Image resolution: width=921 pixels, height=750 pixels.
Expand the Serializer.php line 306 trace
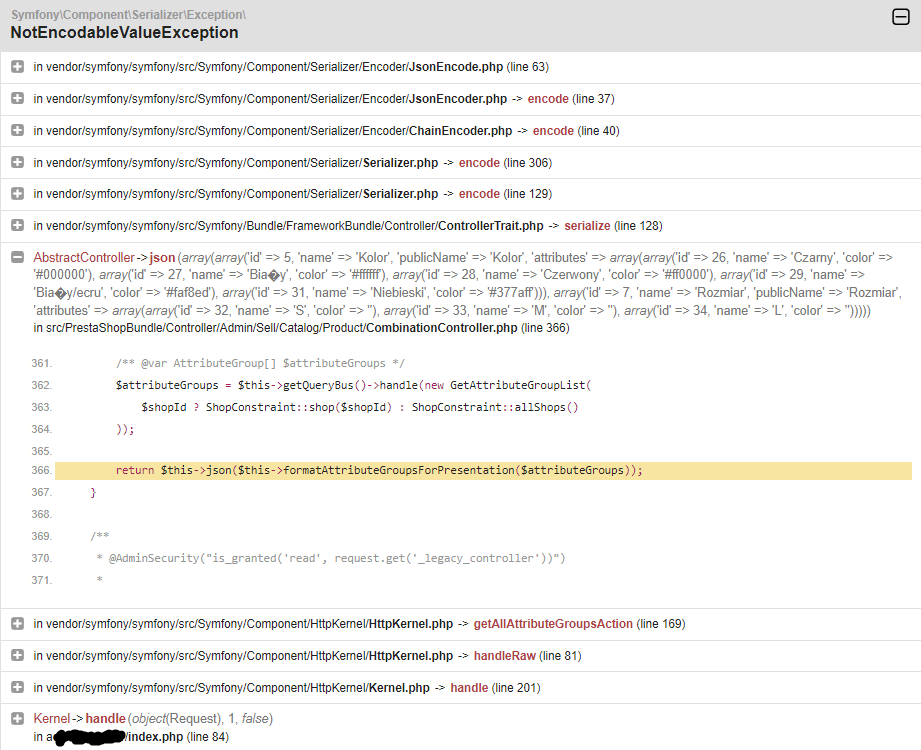18,162
